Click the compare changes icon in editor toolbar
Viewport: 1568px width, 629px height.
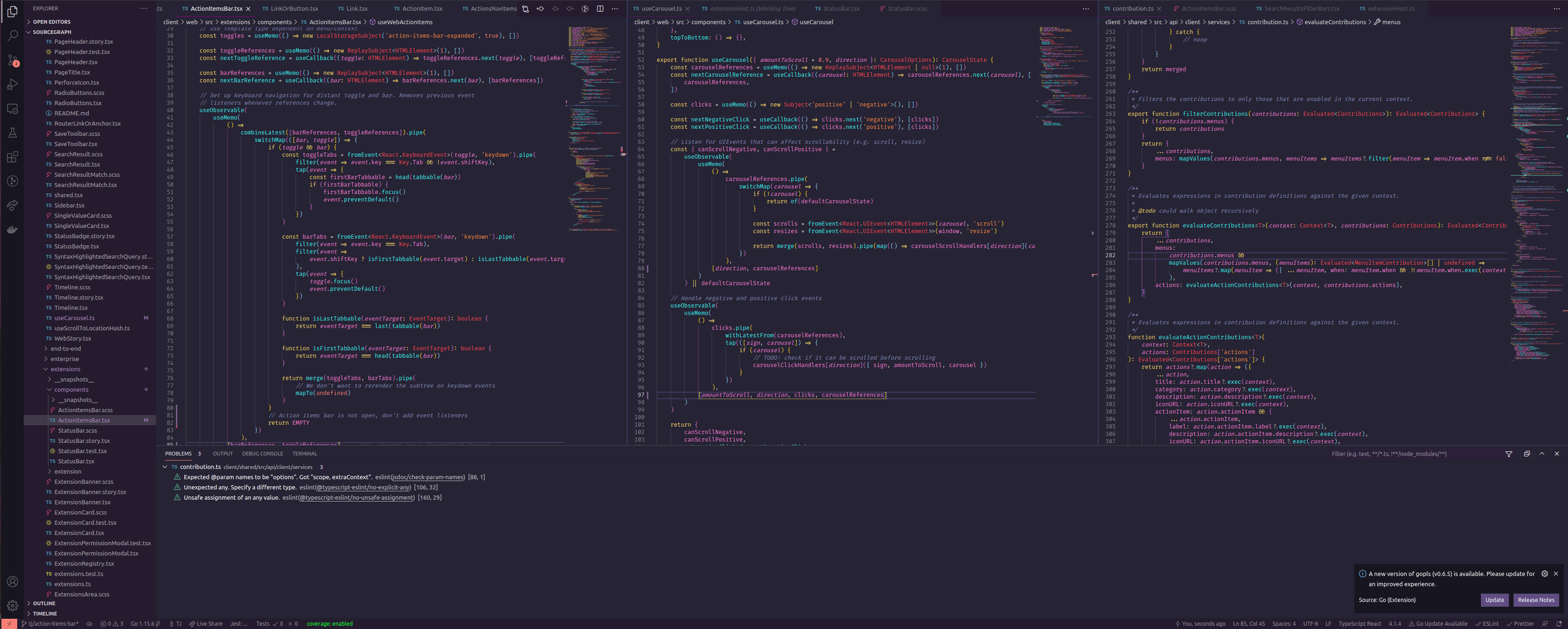pyautogui.click(x=525, y=8)
